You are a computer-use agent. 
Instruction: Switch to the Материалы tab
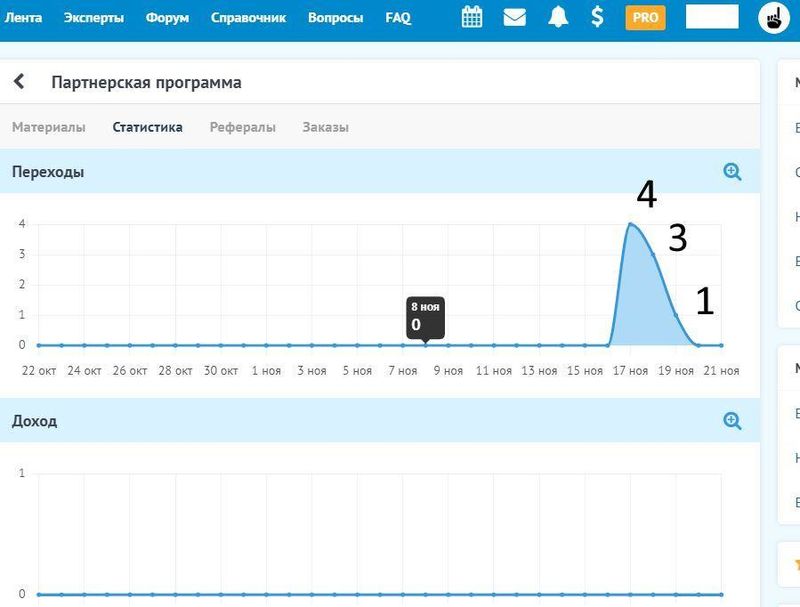click(x=48, y=127)
